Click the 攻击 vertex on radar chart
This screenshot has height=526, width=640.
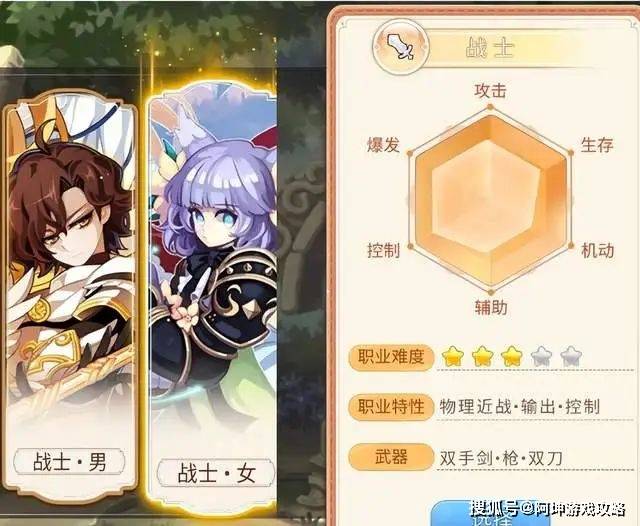point(490,108)
